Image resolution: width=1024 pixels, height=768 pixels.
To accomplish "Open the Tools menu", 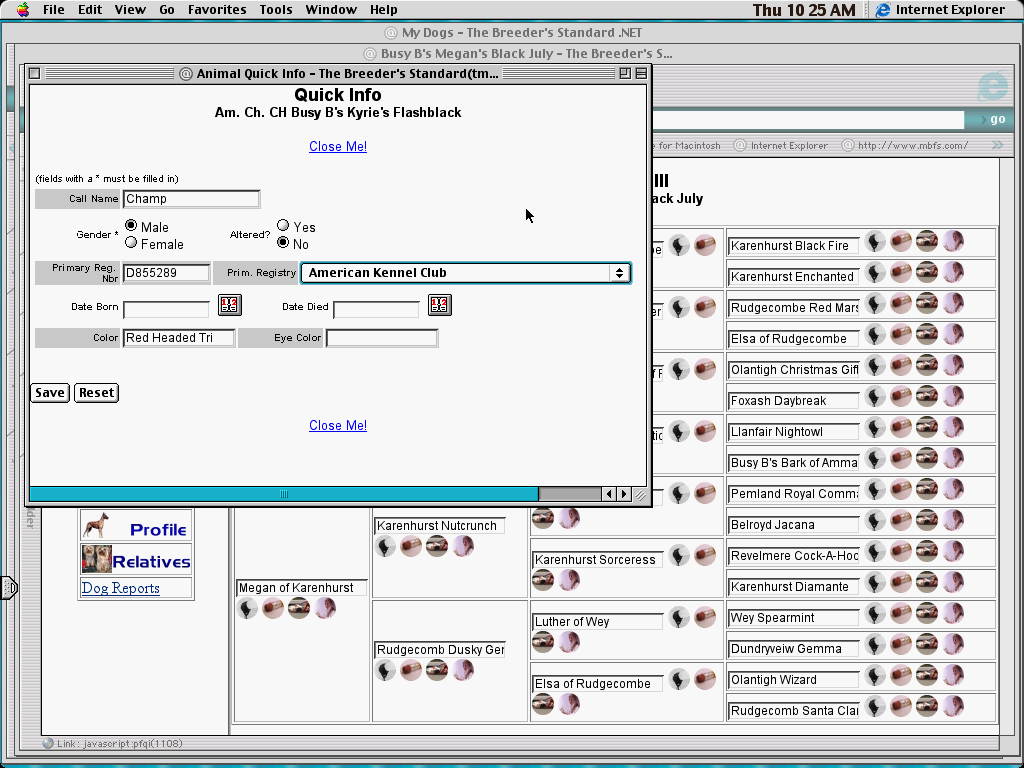I will point(276,10).
